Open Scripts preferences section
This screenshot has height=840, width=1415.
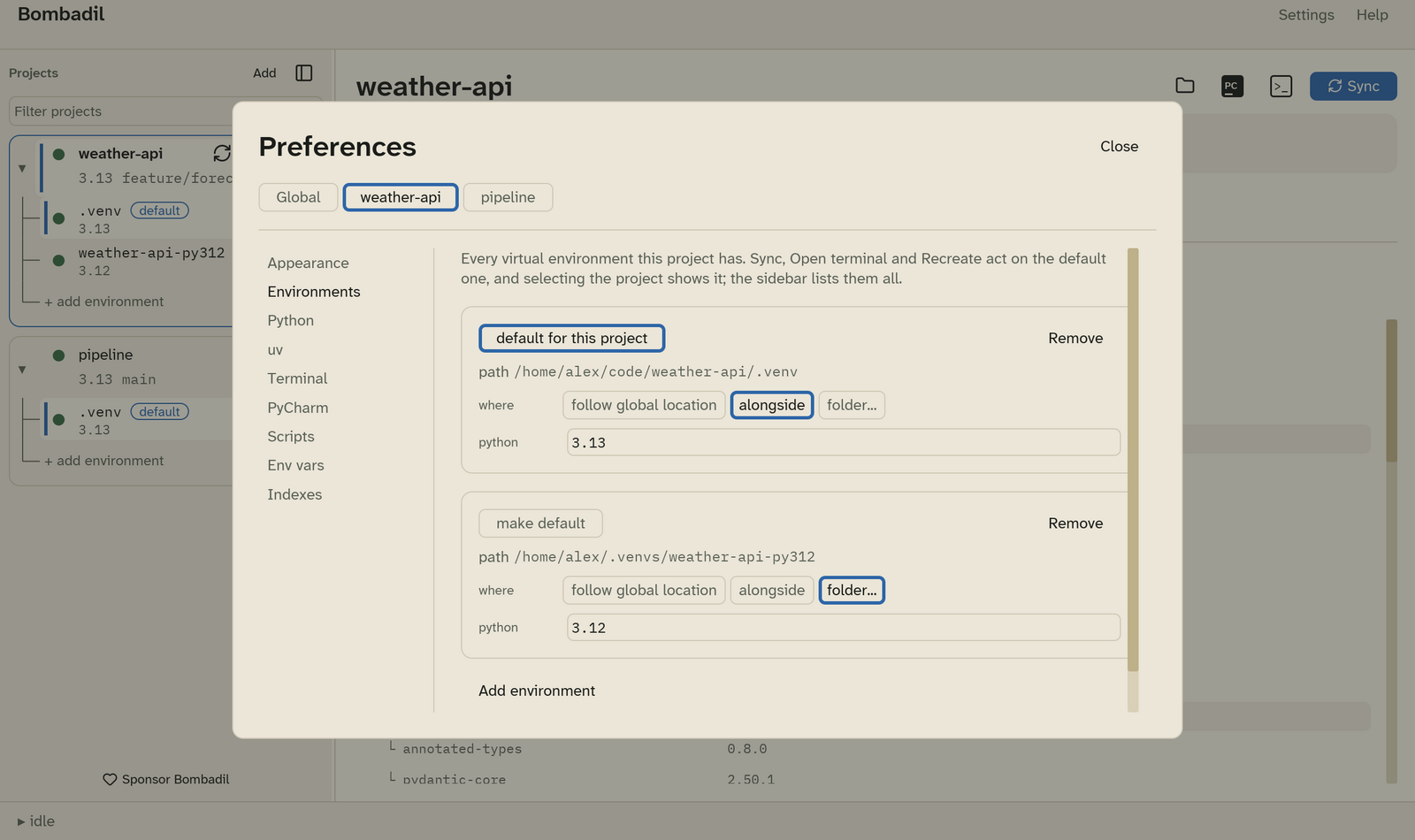tap(291, 437)
